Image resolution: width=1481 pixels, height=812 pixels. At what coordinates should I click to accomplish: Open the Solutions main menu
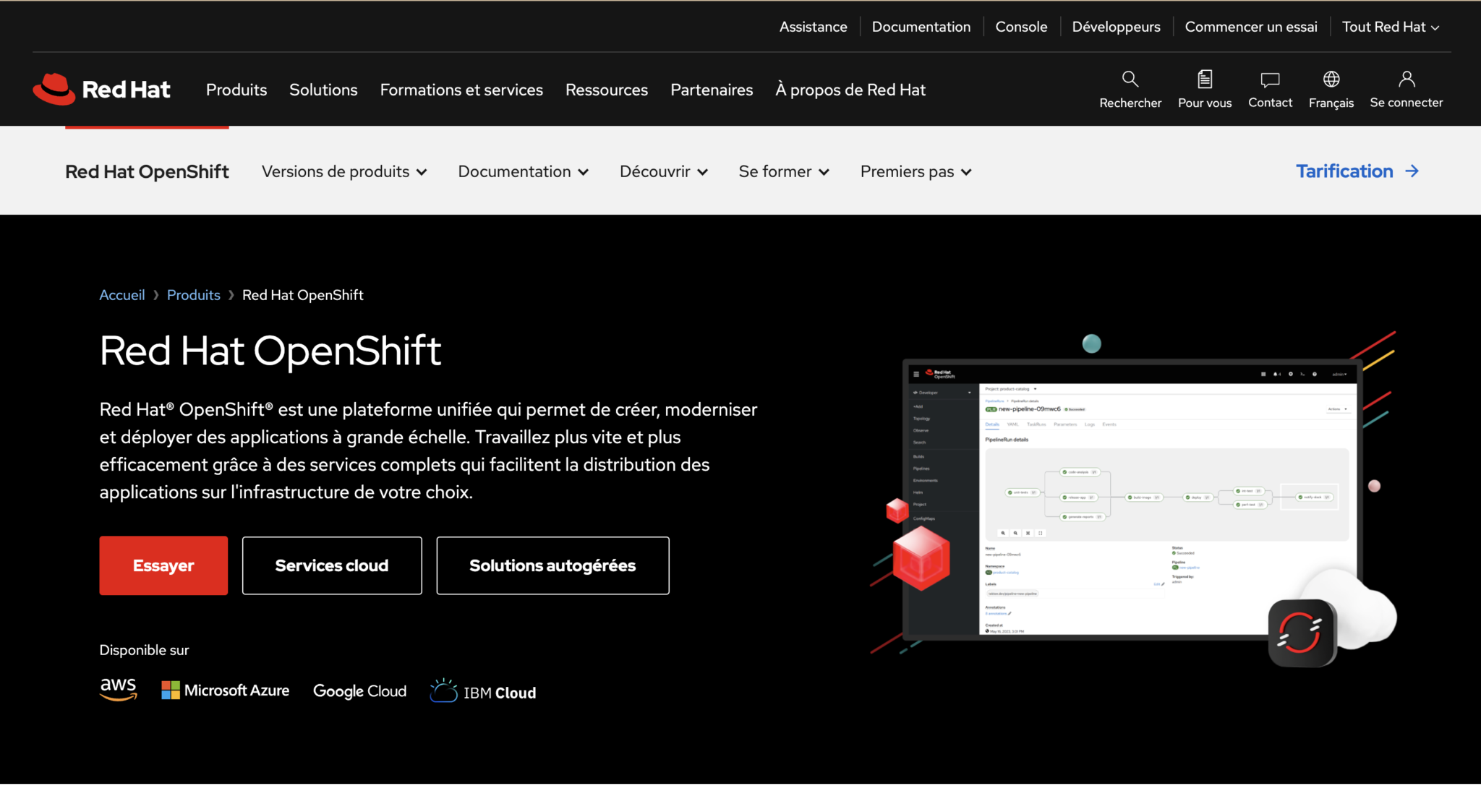(x=323, y=90)
